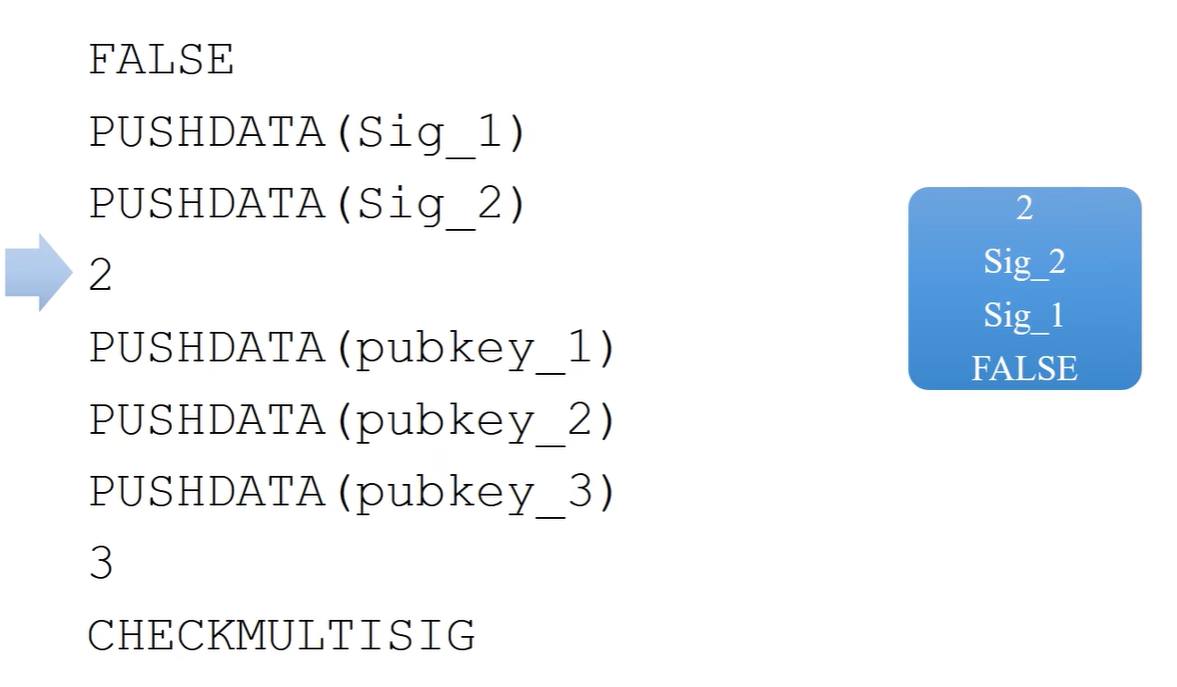Click the word PUSHDATA before pubkey_2
This screenshot has height=687, width=1177.
pos(207,420)
